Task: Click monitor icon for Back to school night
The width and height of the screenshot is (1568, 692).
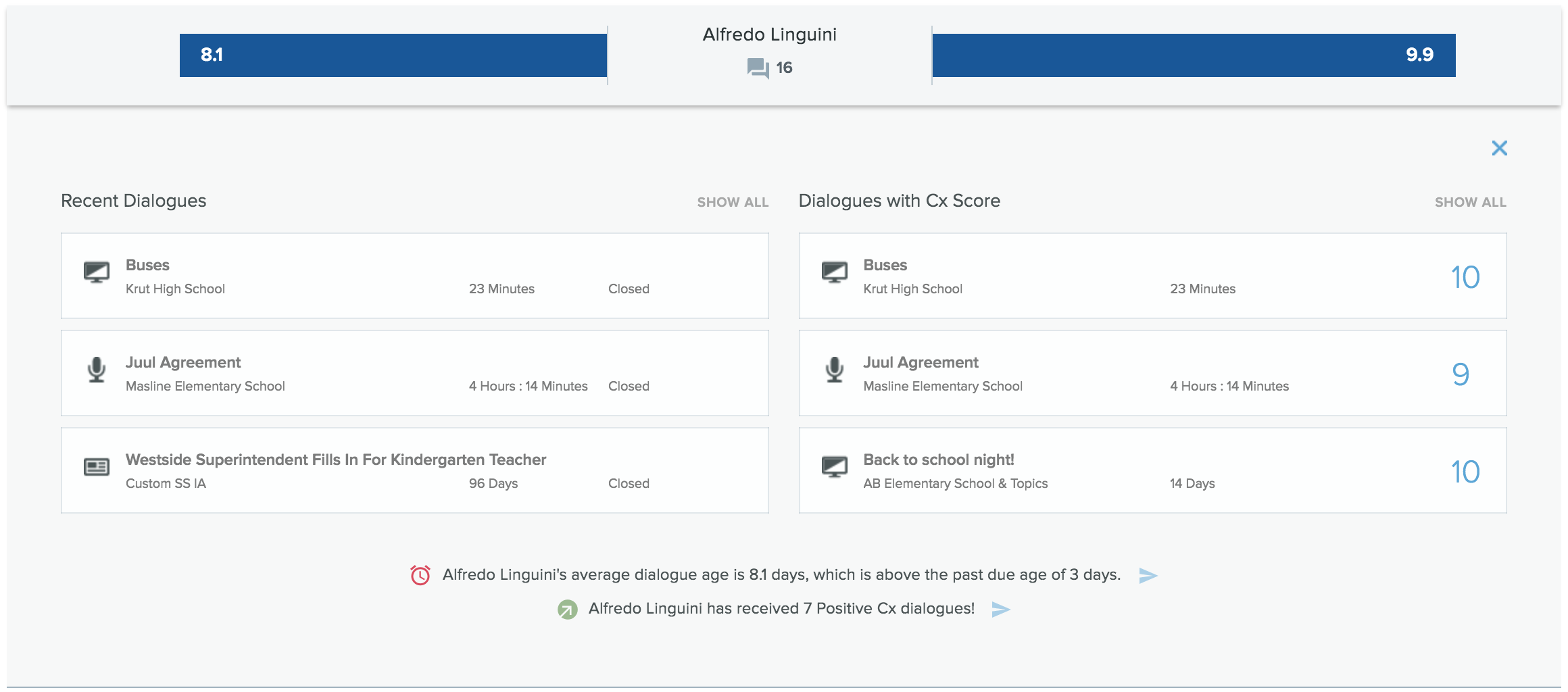Action: point(835,467)
